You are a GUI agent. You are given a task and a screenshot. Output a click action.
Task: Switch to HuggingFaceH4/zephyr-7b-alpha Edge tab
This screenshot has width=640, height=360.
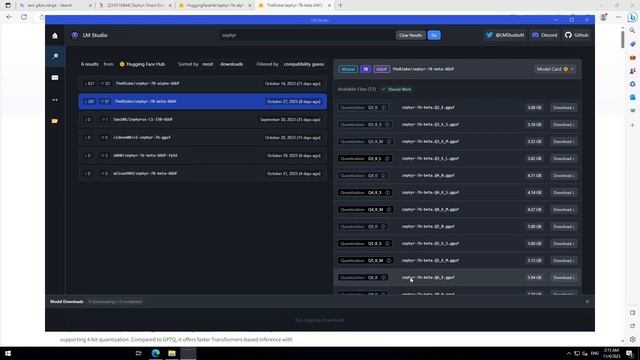pos(215,5)
